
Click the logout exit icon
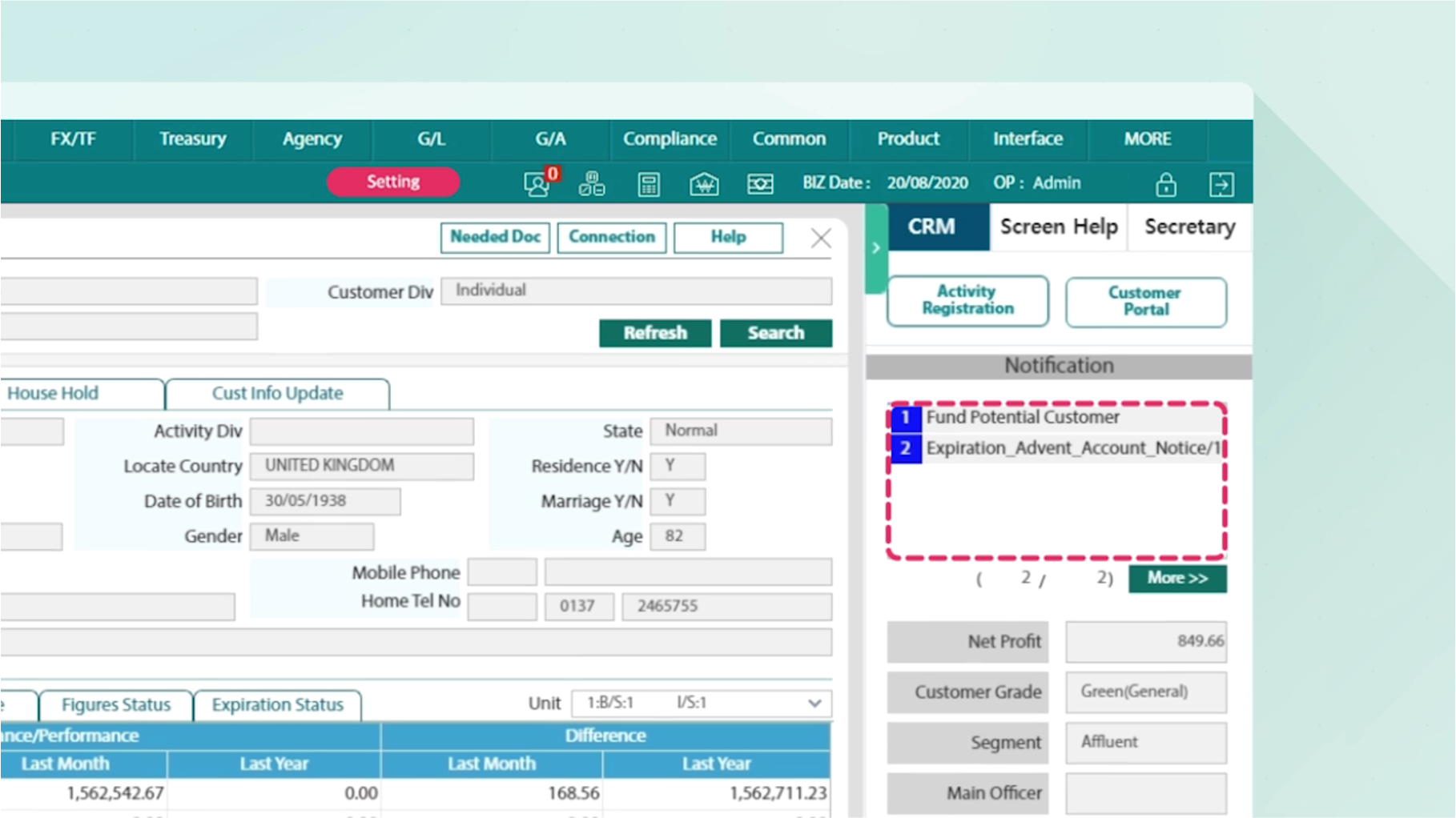pyautogui.click(x=1221, y=184)
